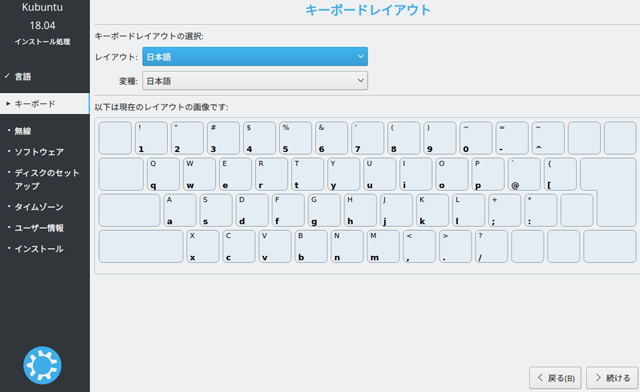The height and width of the screenshot is (392, 640).
Task: Click the '[ {' key in the layout preview
Action: pyautogui.click(x=560, y=174)
